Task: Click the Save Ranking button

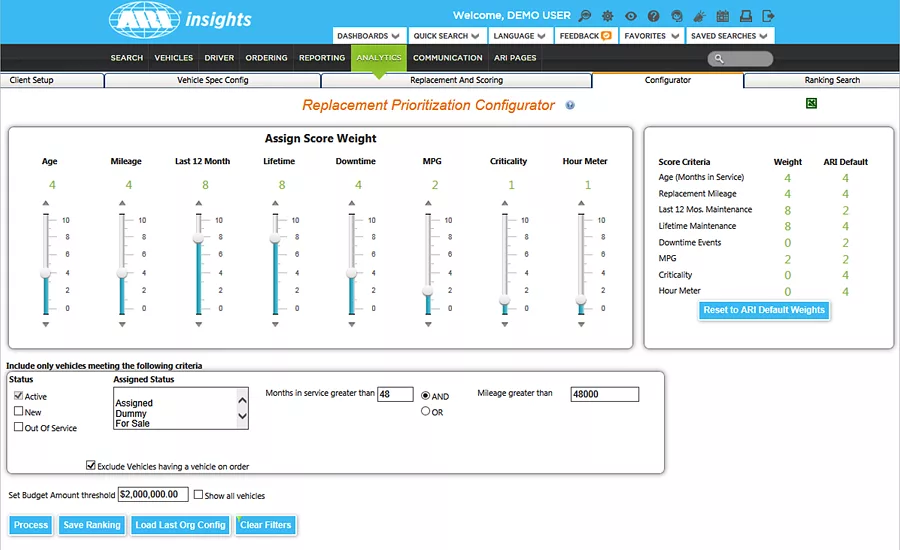Action: click(x=92, y=525)
